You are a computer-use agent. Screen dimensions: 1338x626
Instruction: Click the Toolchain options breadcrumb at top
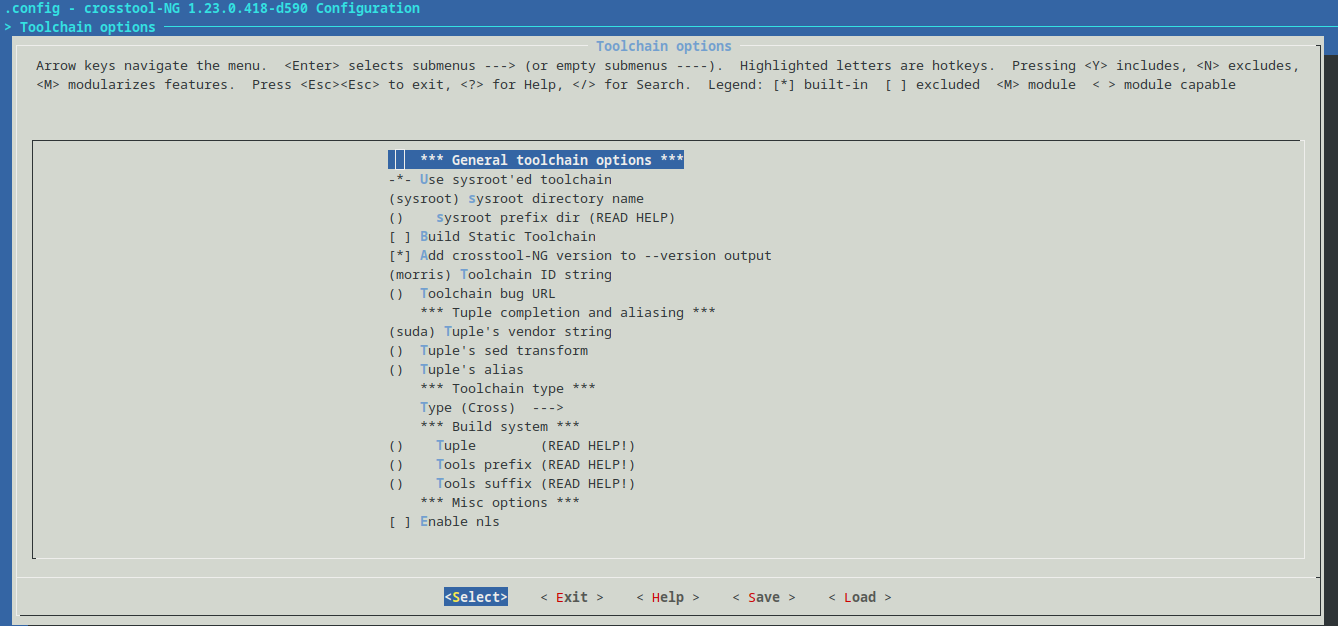pyautogui.click(x=88, y=27)
